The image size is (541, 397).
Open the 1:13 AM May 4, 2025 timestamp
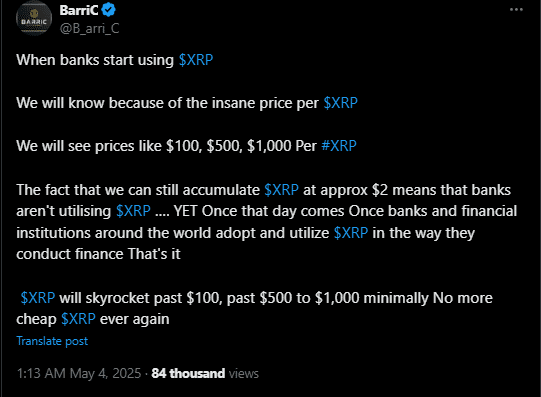[79, 374]
